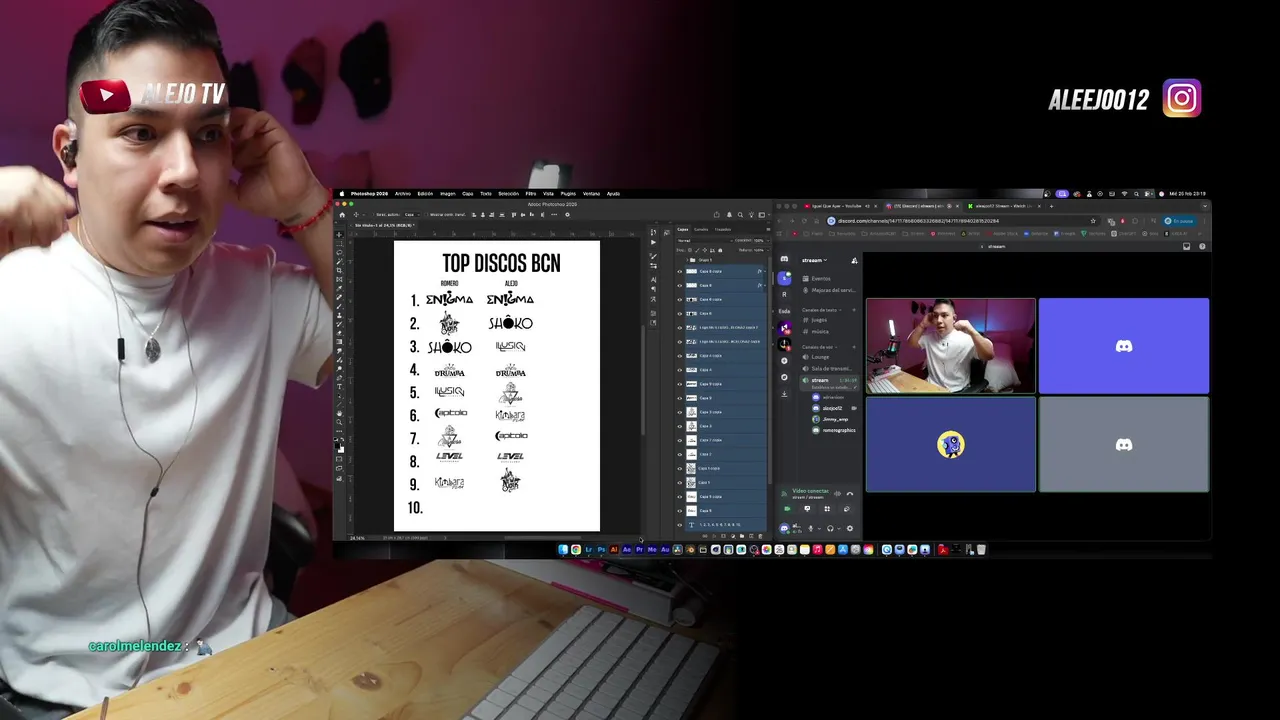Hide the Capa 1 layer
This screenshot has width=1280, height=720.
pyautogui.click(x=680, y=482)
